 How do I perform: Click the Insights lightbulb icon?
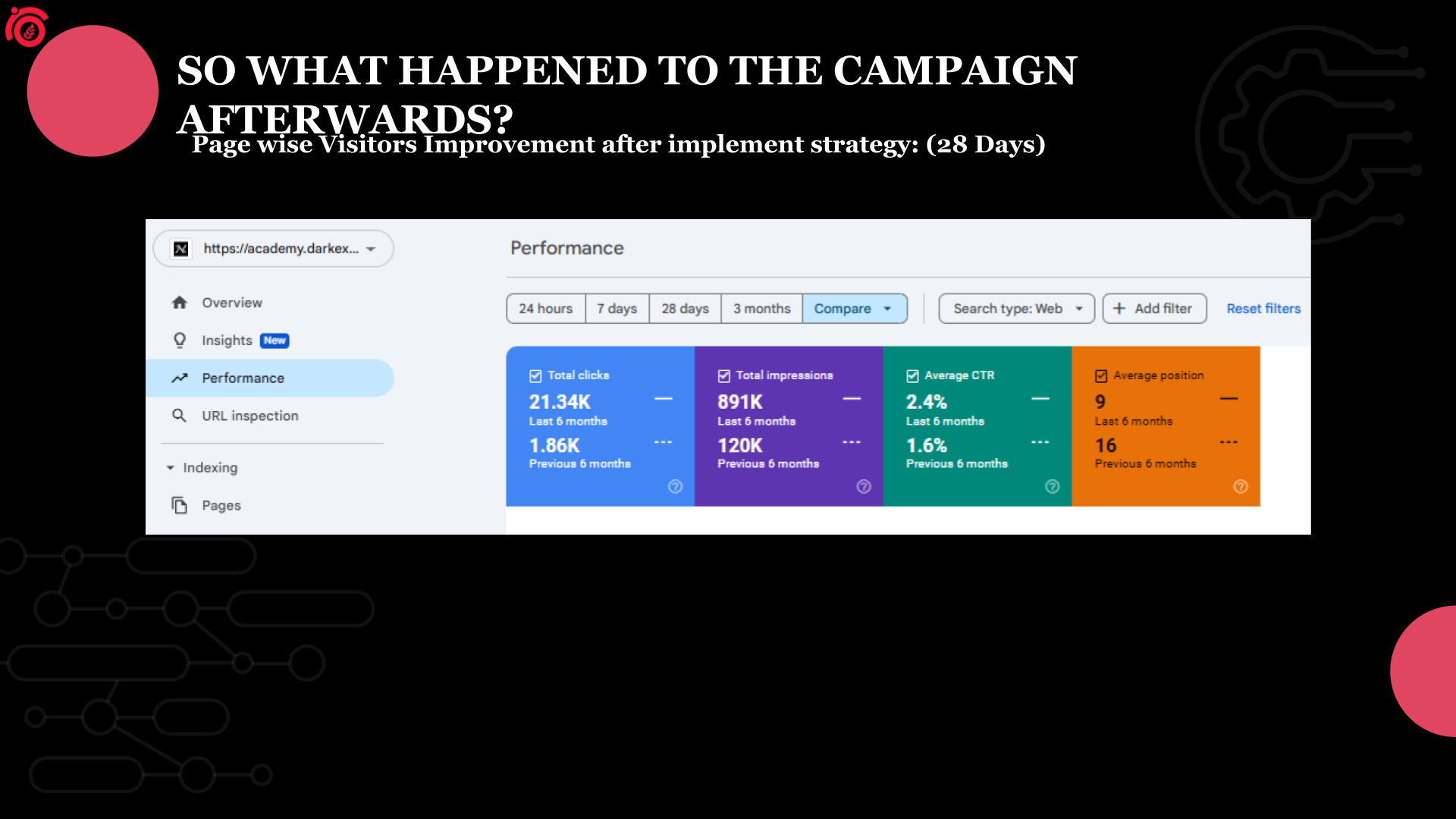coord(180,340)
